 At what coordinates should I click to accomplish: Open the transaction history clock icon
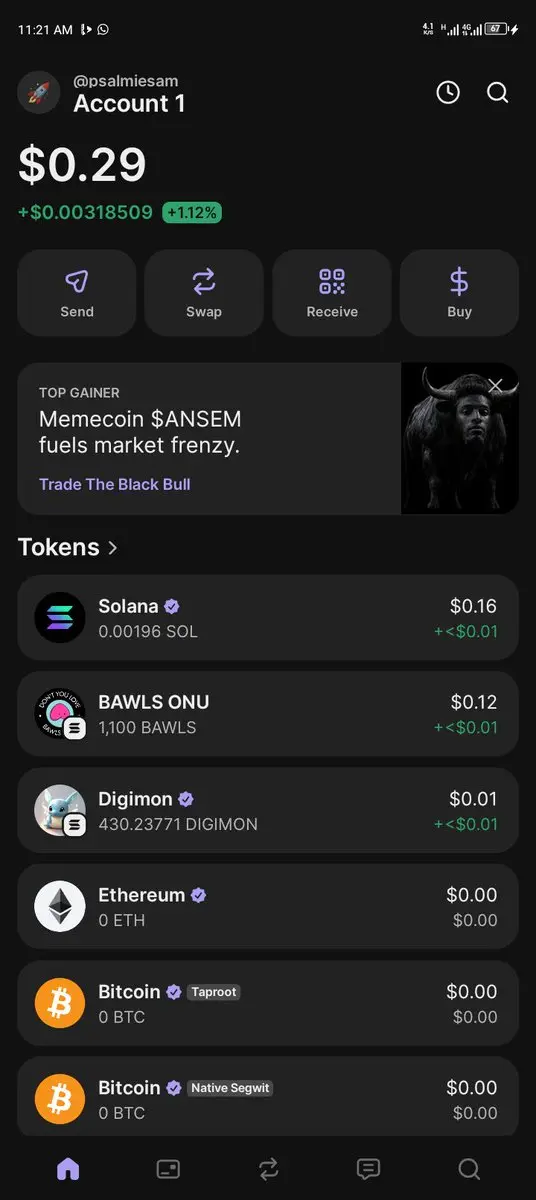pyautogui.click(x=448, y=93)
